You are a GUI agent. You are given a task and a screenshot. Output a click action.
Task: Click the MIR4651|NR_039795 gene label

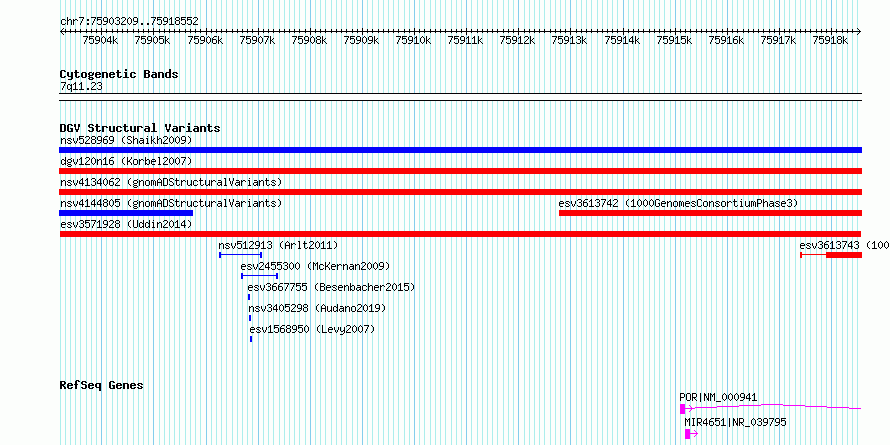pos(736,422)
